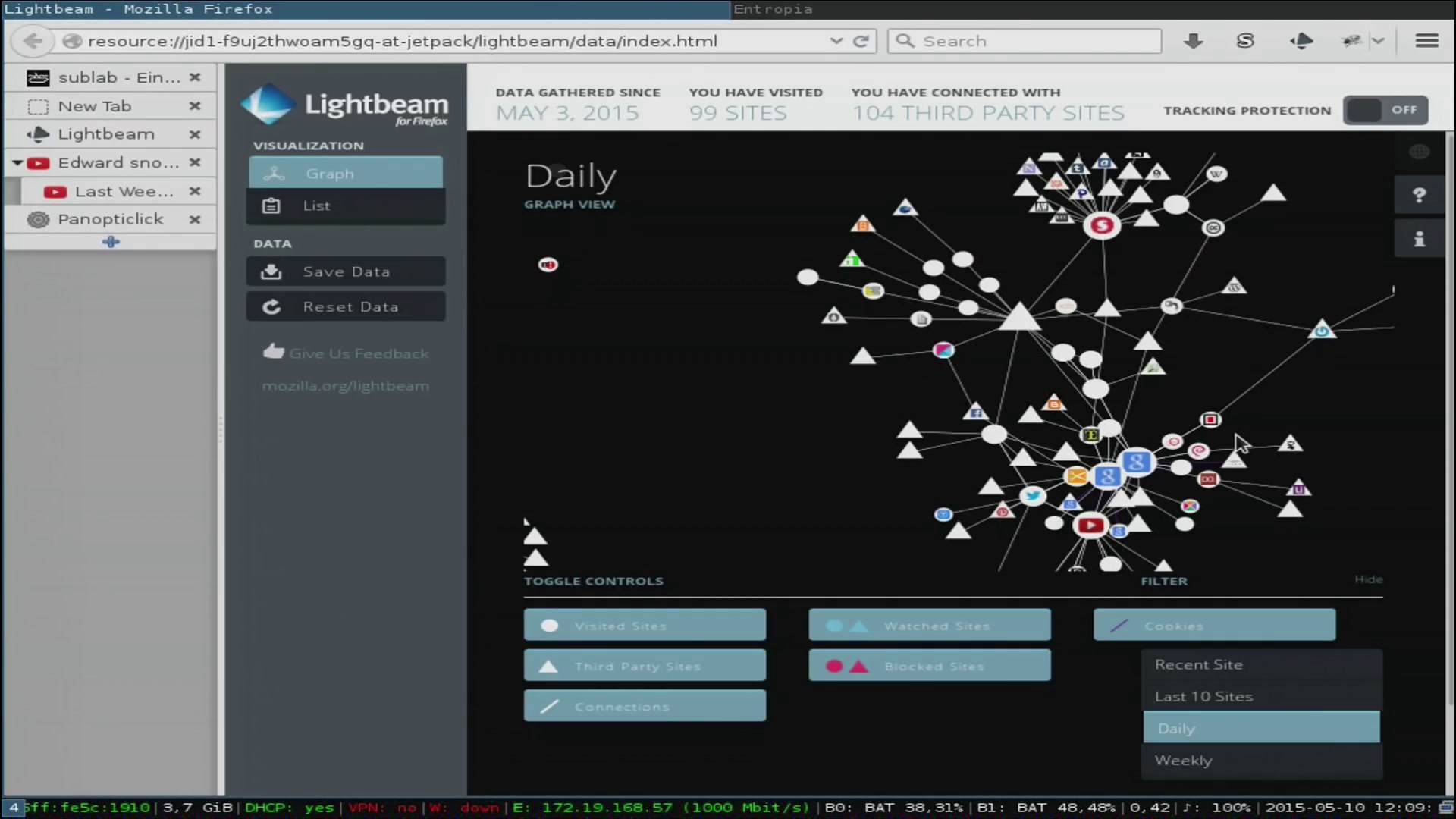Select Daily filter option

click(x=1262, y=728)
